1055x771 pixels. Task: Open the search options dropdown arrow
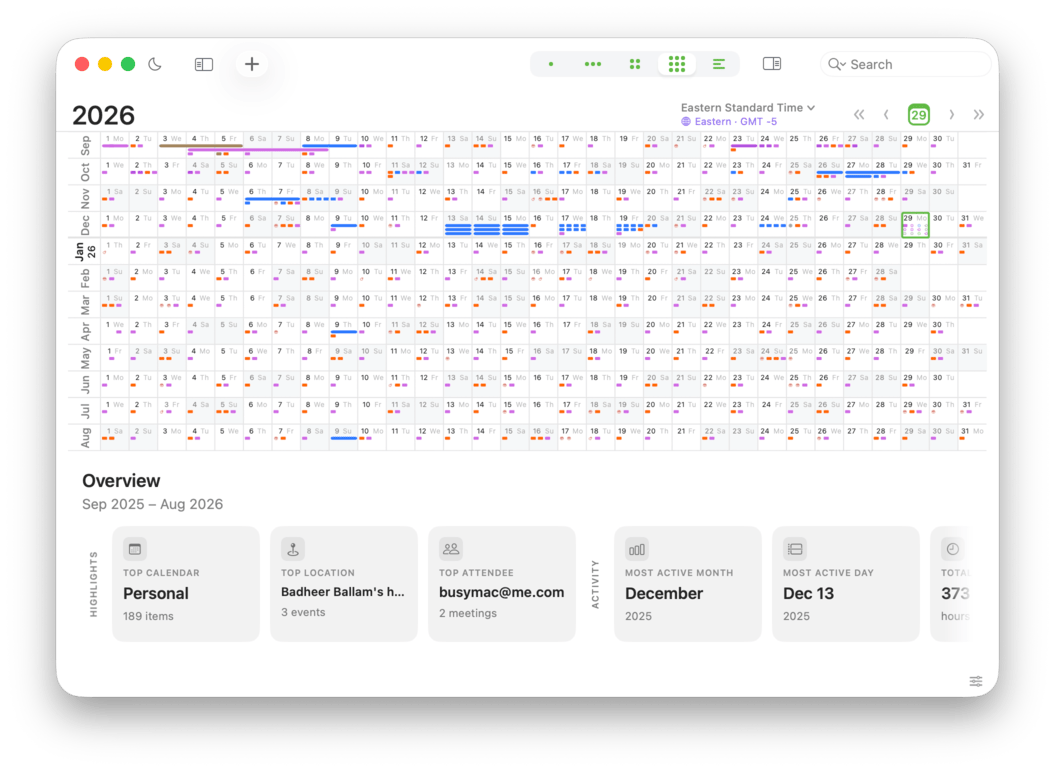pos(837,64)
